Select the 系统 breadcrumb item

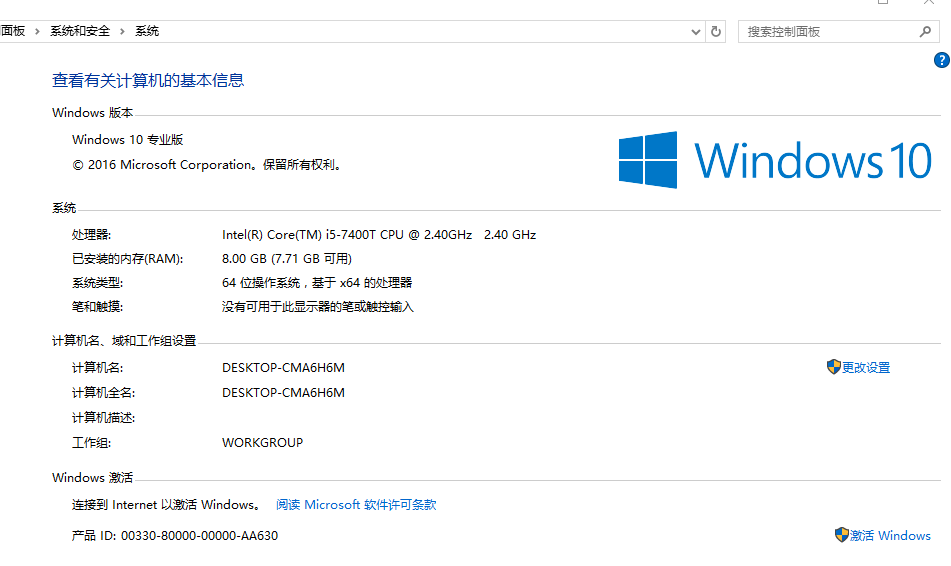(x=147, y=31)
